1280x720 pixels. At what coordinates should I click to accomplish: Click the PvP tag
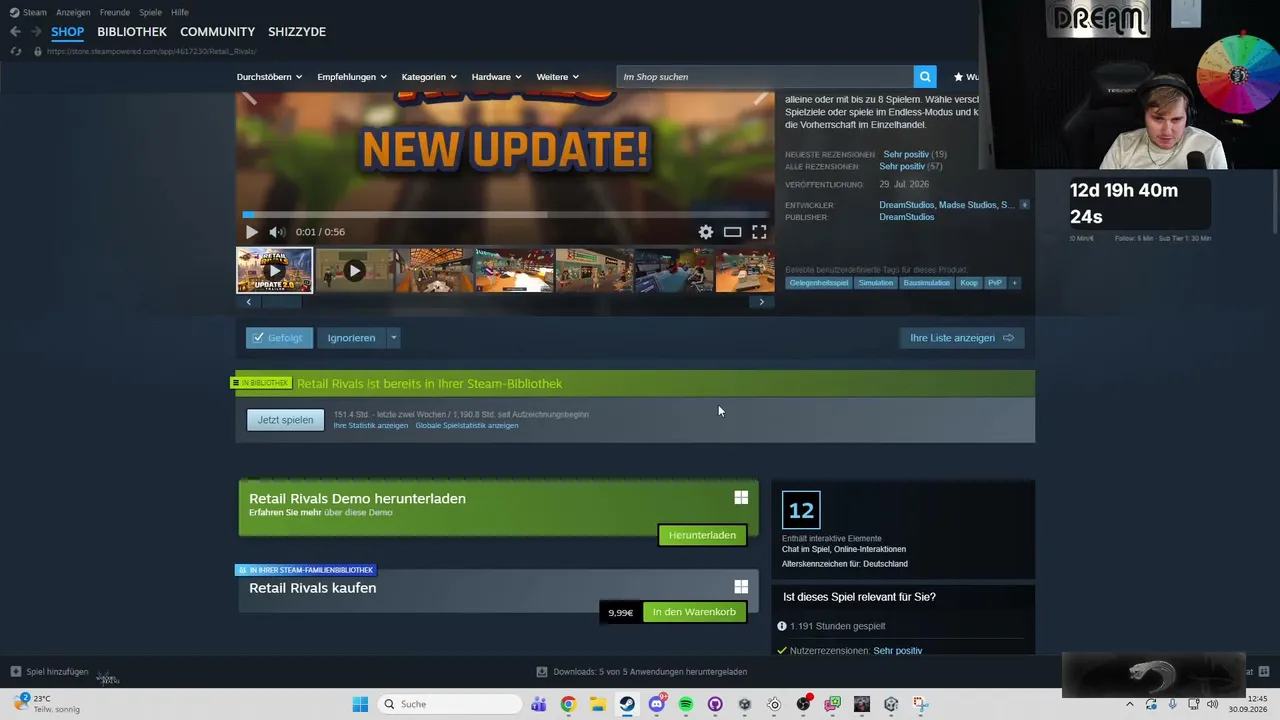point(995,283)
